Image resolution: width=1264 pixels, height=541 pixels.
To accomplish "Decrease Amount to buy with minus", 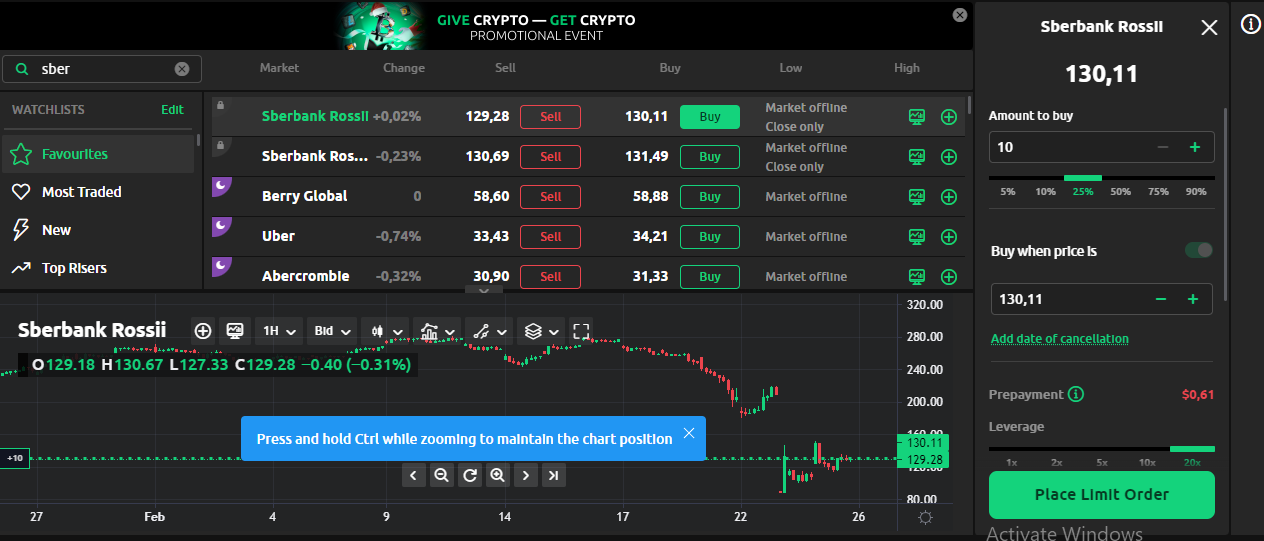I will pyautogui.click(x=1163, y=147).
